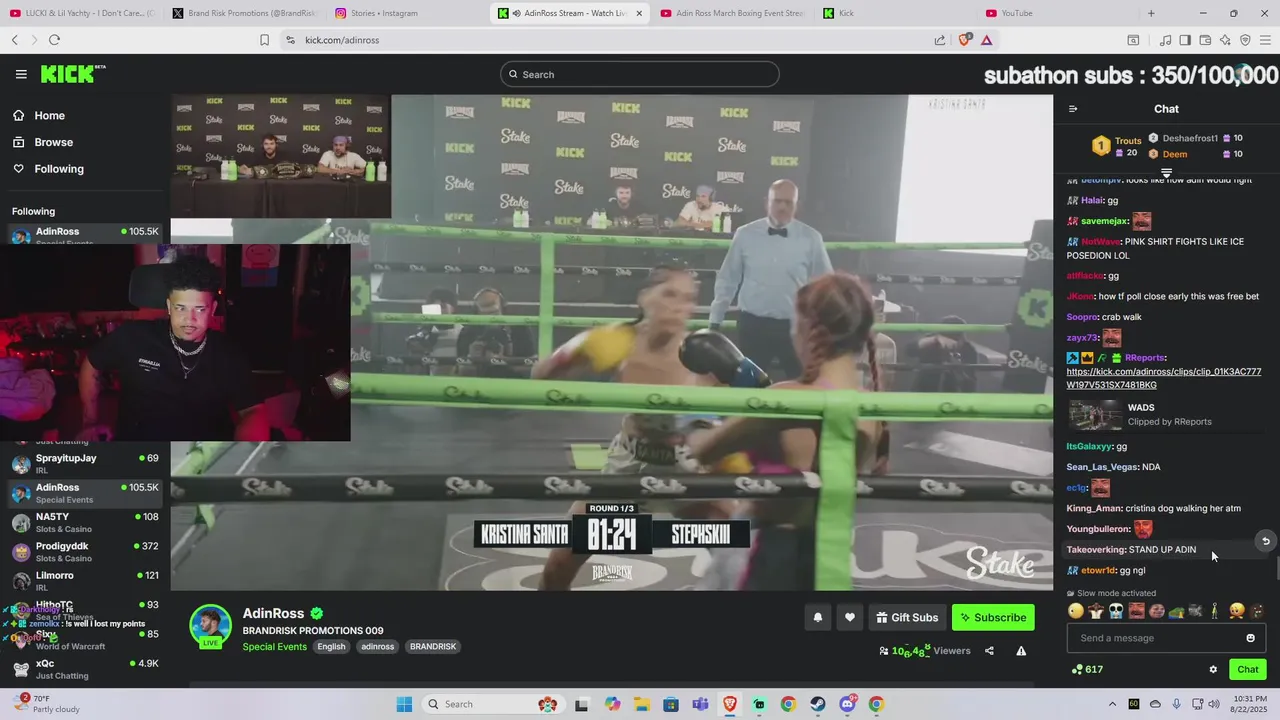The image size is (1280, 720).
Task: Select the frog quick emote
Action: [1176, 611]
